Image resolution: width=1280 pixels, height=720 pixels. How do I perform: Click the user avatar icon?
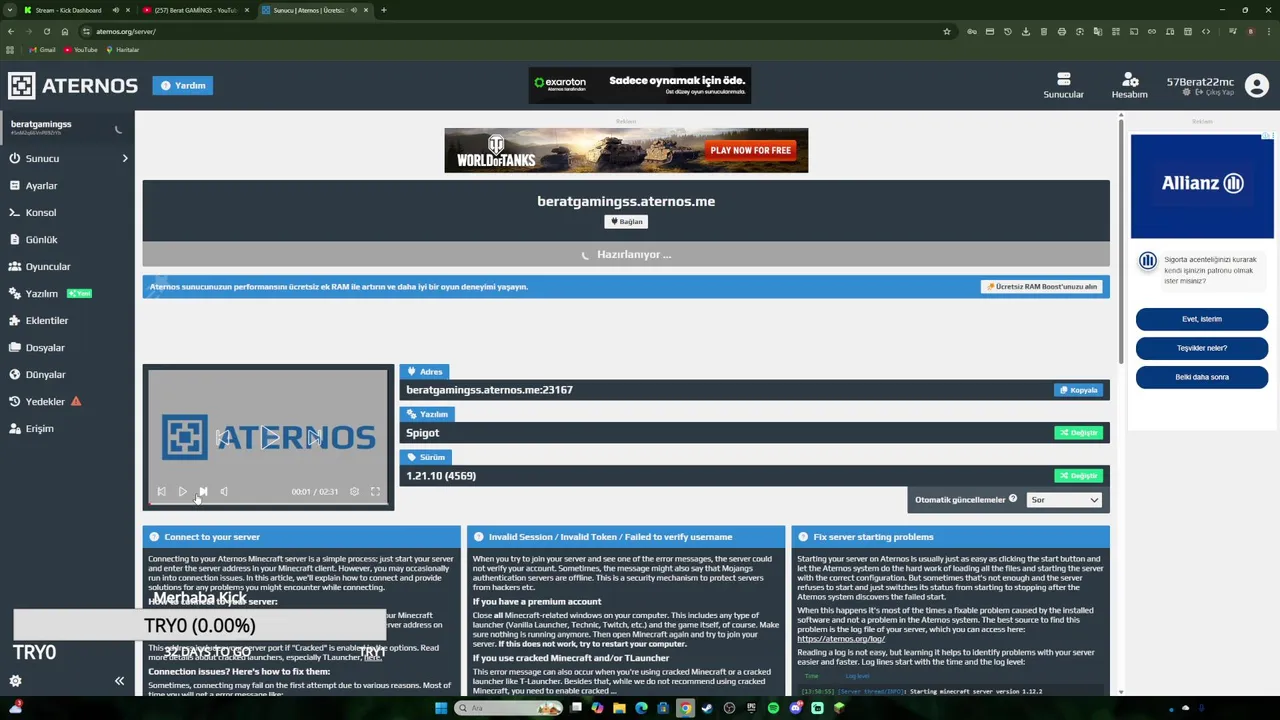1257,85
